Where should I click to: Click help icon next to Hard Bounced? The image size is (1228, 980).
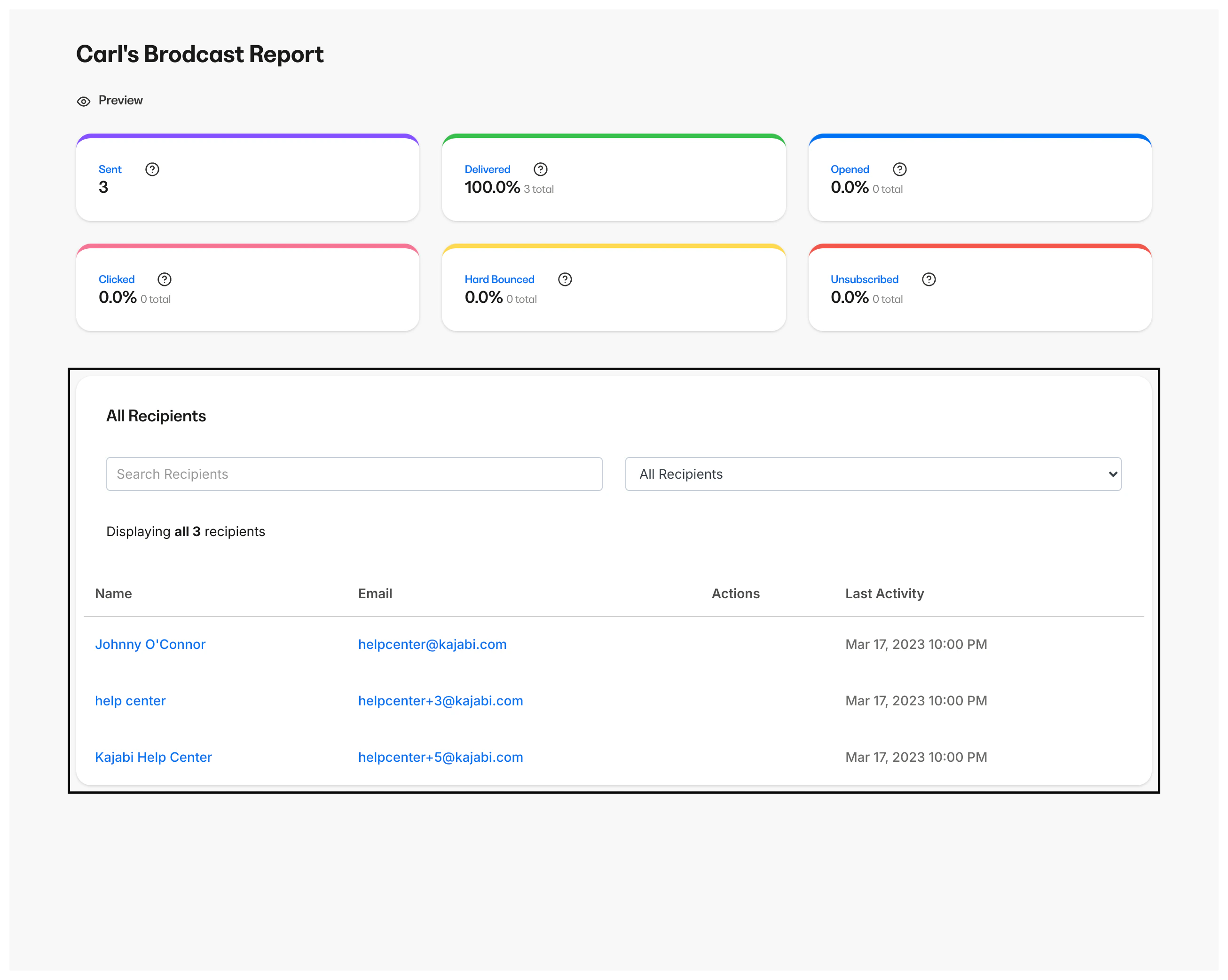(x=565, y=279)
